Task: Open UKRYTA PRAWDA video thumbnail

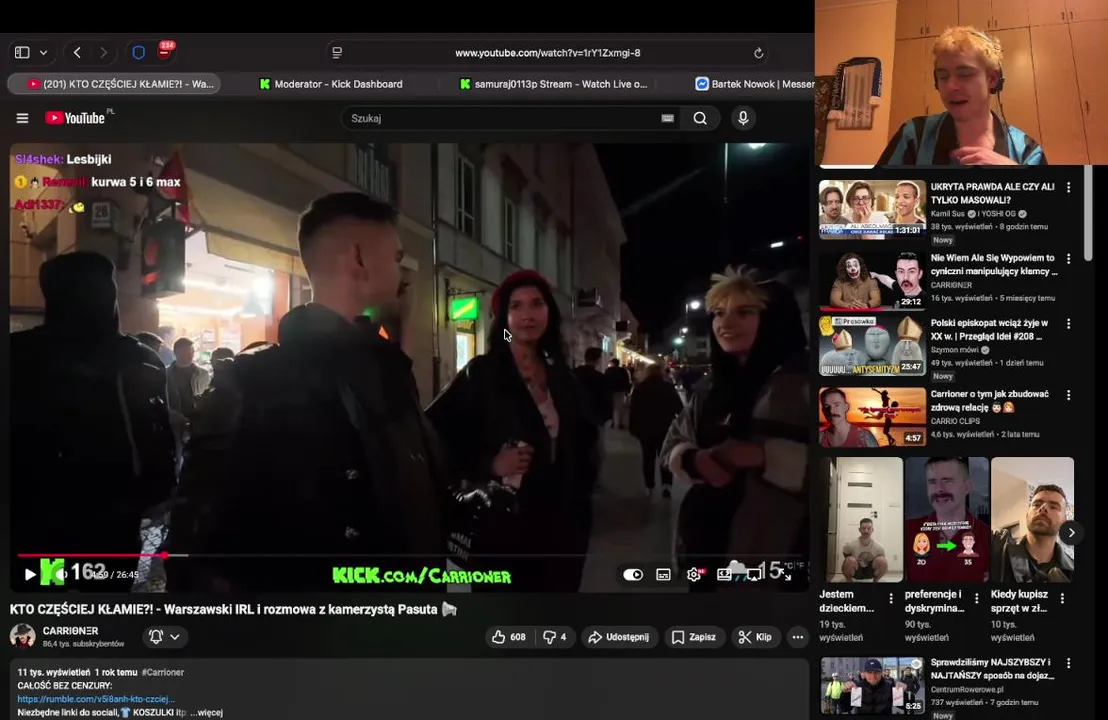Action: tap(872, 209)
